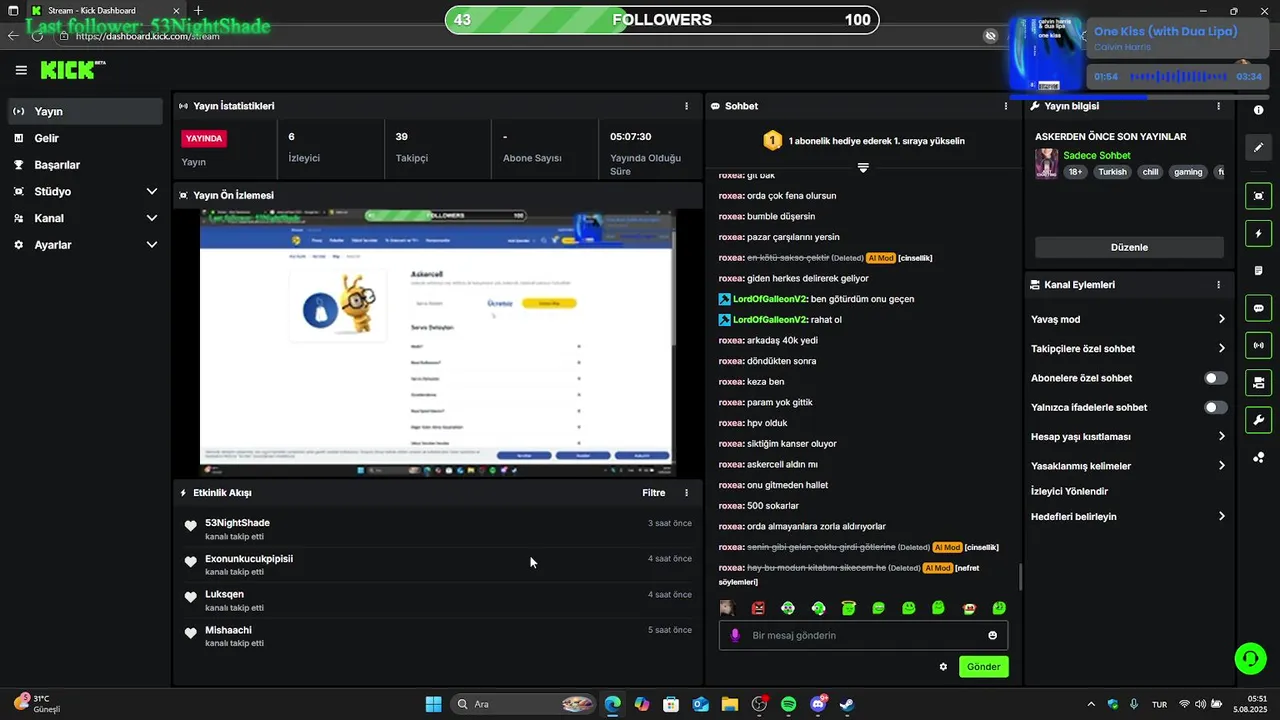This screenshot has width=1280, height=720.
Task: Click the broadcast signal icon in sidebar
Action: 1259,345
